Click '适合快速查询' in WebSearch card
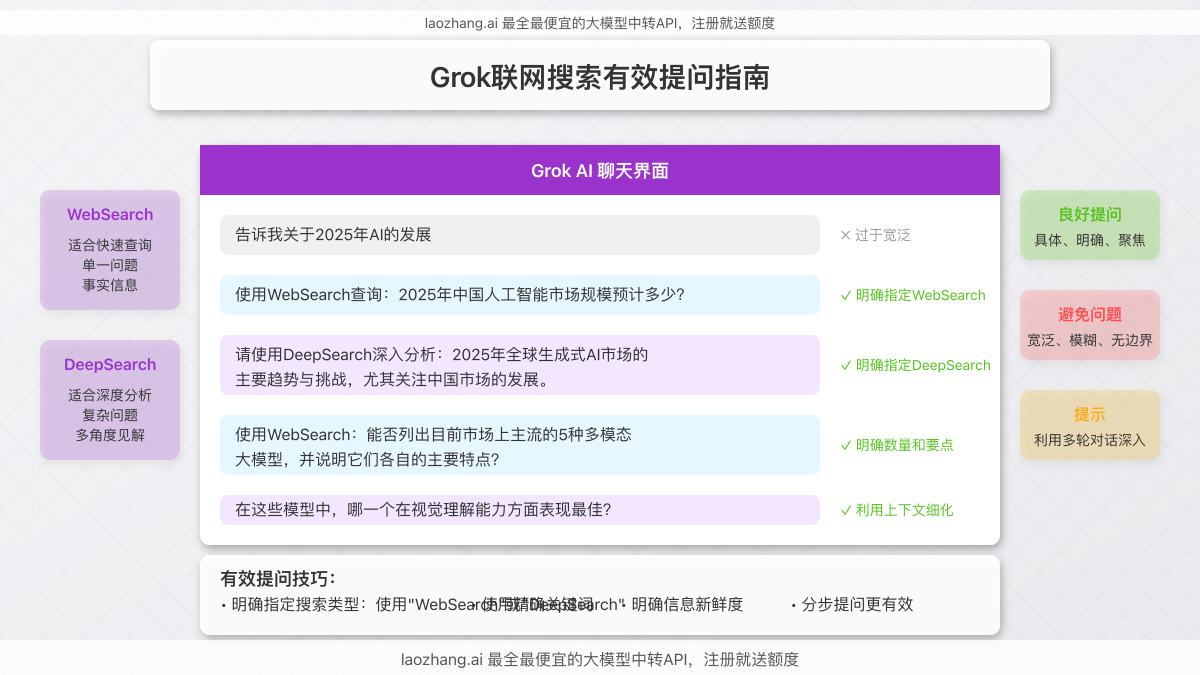The width and height of the screenshot is (1200, 675). pos(110,245)
